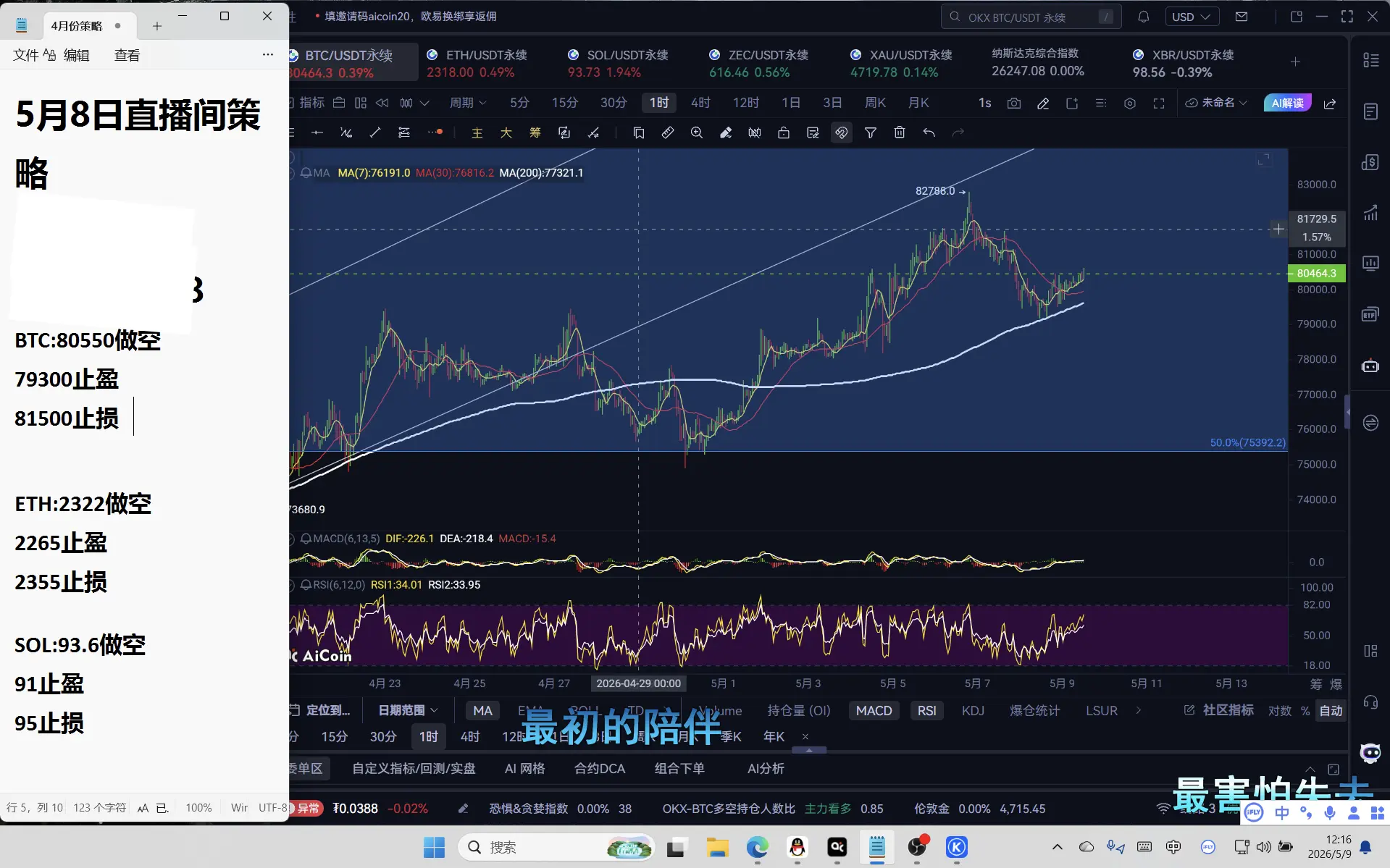Viewport: 1390px width, 868px height.
Task: Open the customer support headset icon
Action: coord(1370,701)
